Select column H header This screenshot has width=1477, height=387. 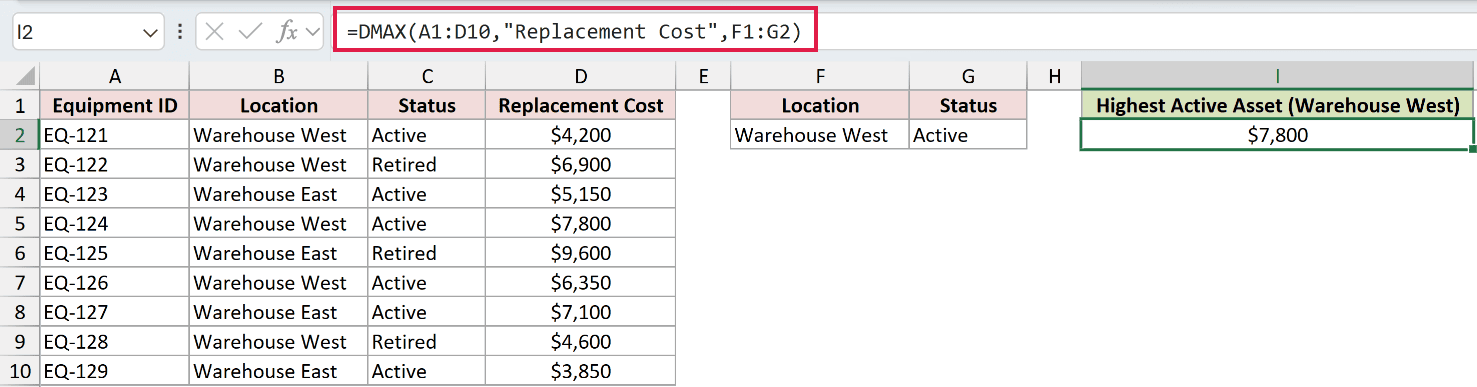[x=1054, y=76]
